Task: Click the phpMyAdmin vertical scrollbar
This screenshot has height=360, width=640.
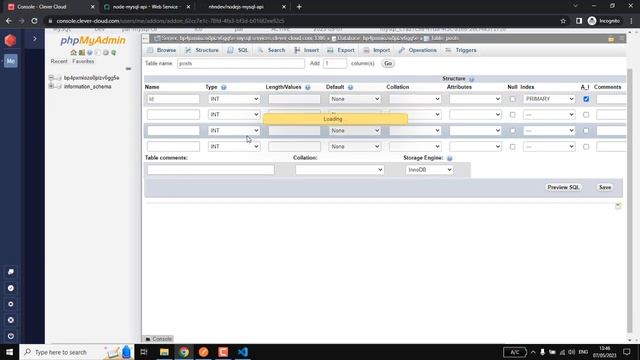Action: pyautogui.click(x=629, y=200)
